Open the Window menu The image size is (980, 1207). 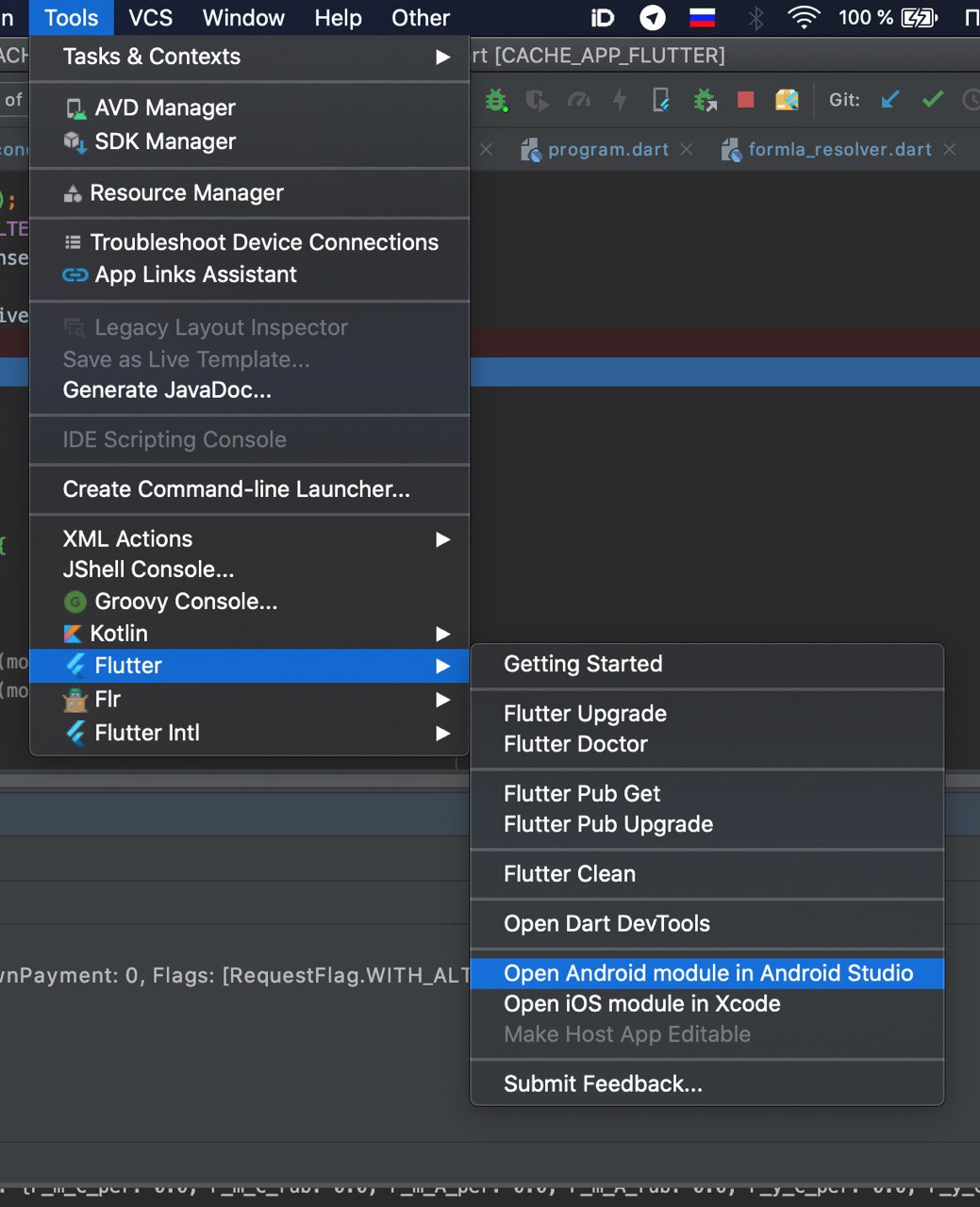coord(243,18)
